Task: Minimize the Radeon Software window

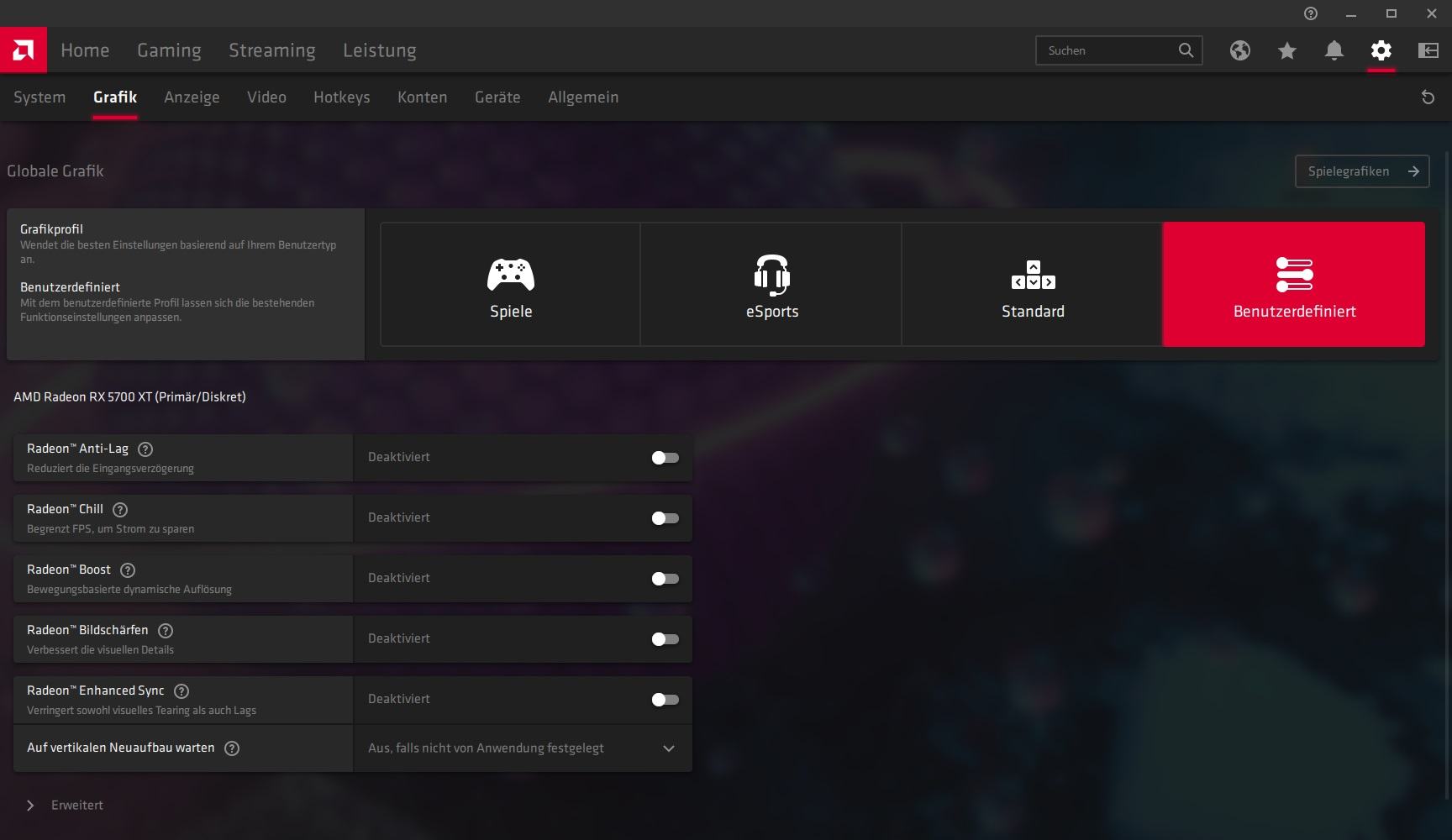Action: click(1351, 13)
